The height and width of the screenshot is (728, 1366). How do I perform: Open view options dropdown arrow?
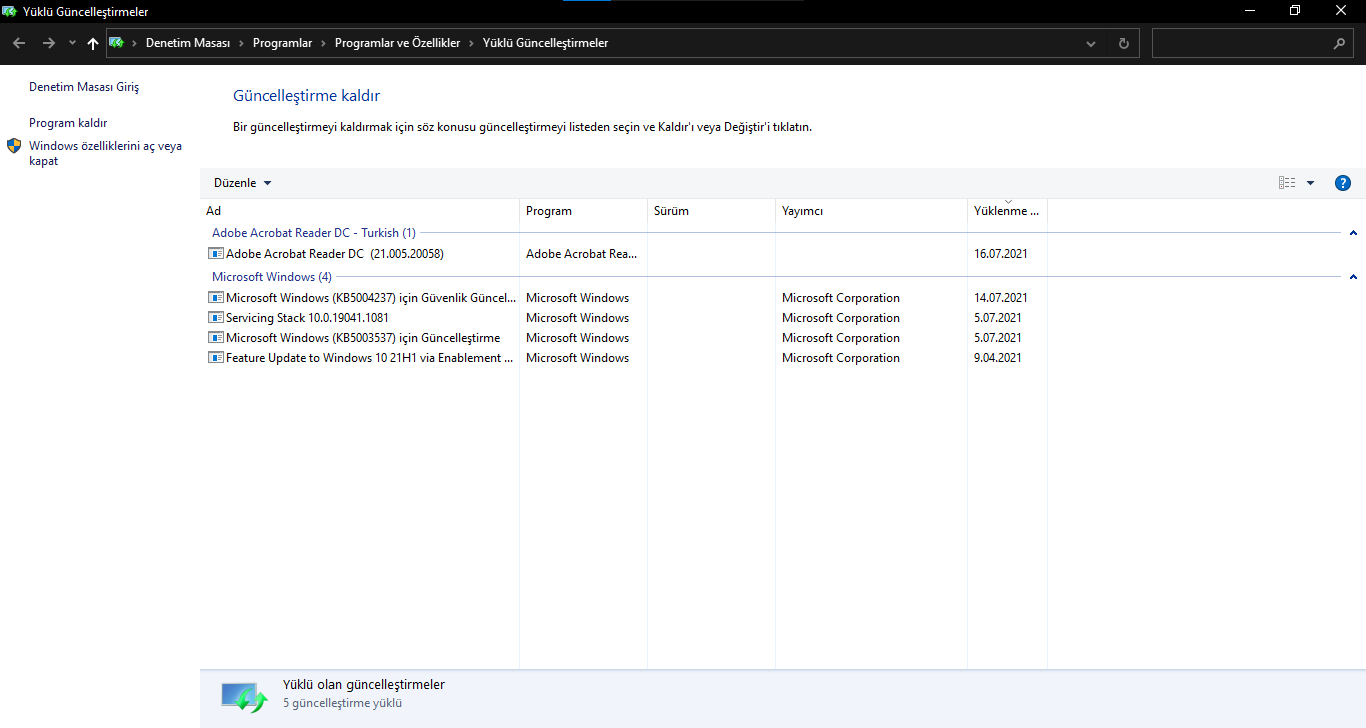point(1310,183)
